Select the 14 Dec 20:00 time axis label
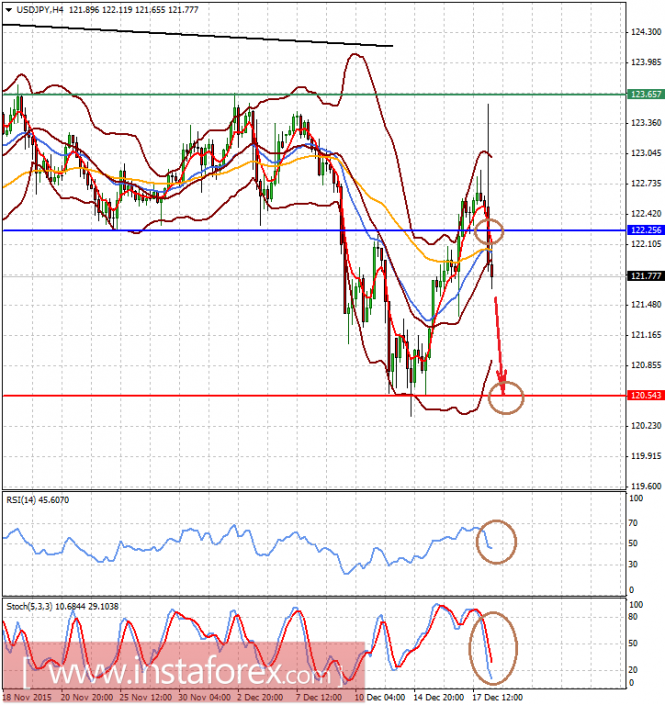Screen dimensions: 665x705 (438, 697)
